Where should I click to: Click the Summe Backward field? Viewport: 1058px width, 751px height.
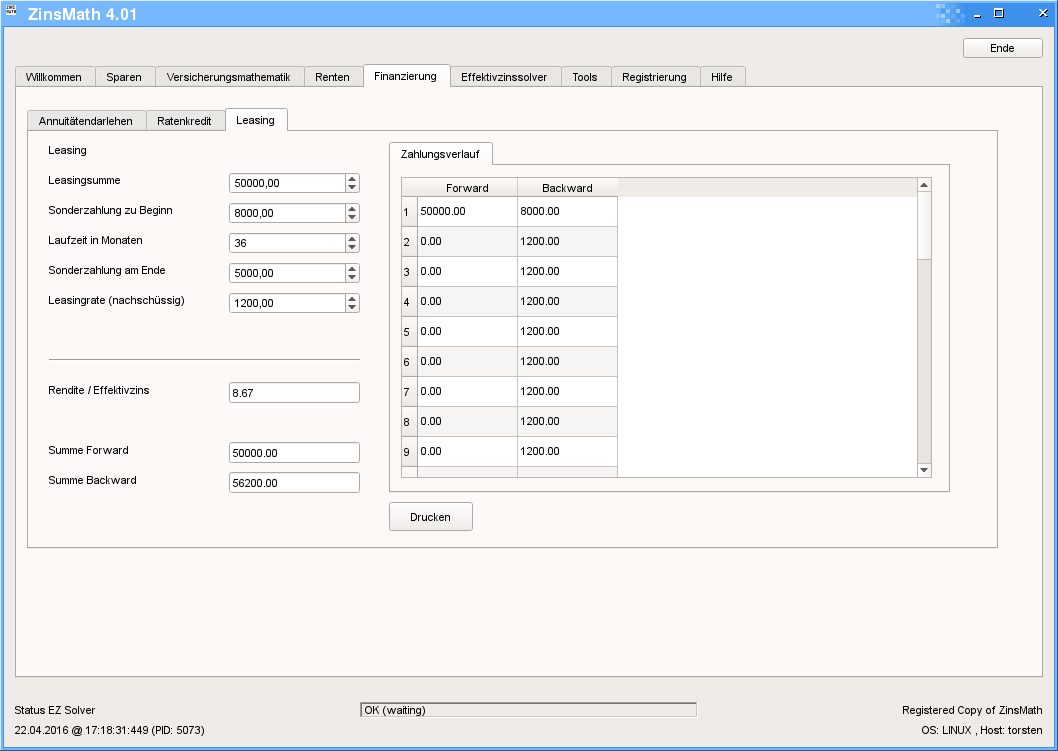click(x=293, y=483)
